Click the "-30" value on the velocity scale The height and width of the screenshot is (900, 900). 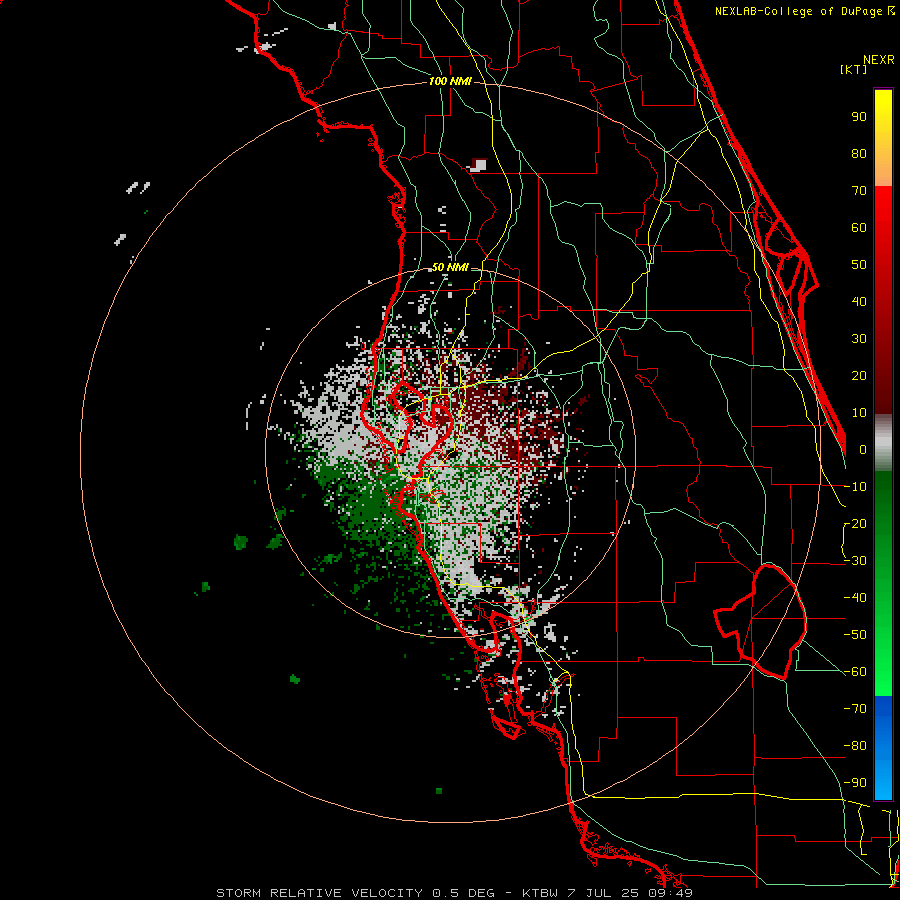coord(855,561)
